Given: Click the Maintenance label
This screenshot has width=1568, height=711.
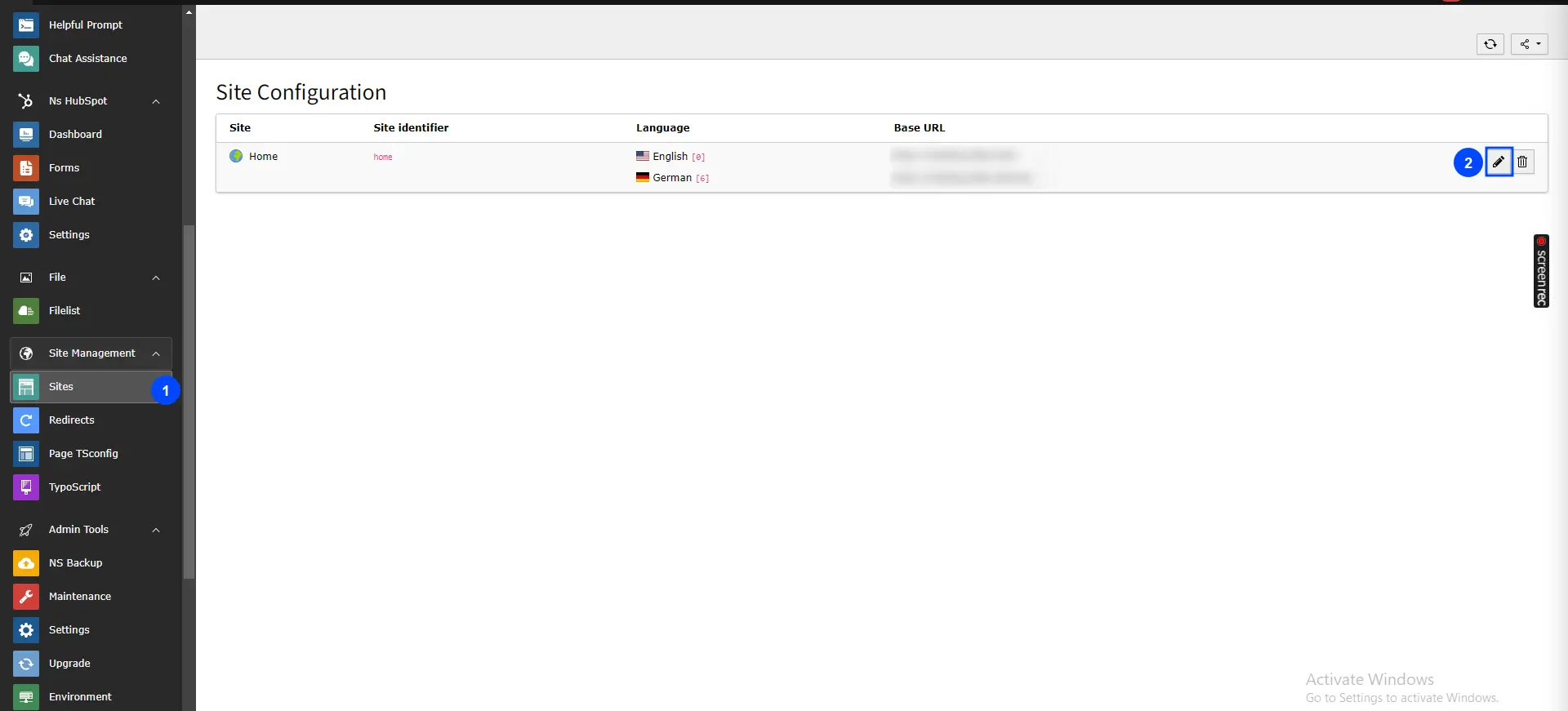Looking at the screenshot, I should [x=80, y=597].
